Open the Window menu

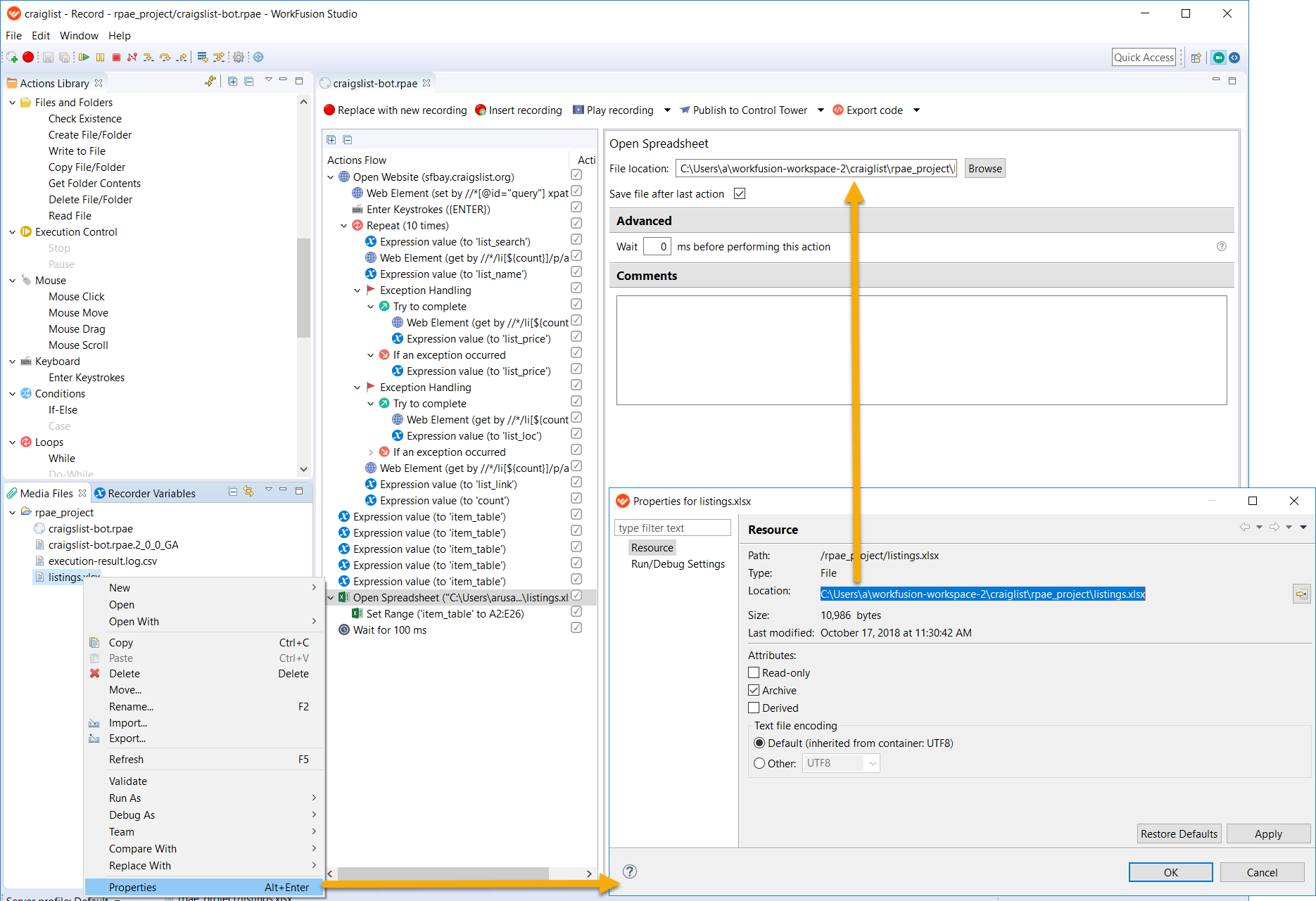[x=79, y=36]
